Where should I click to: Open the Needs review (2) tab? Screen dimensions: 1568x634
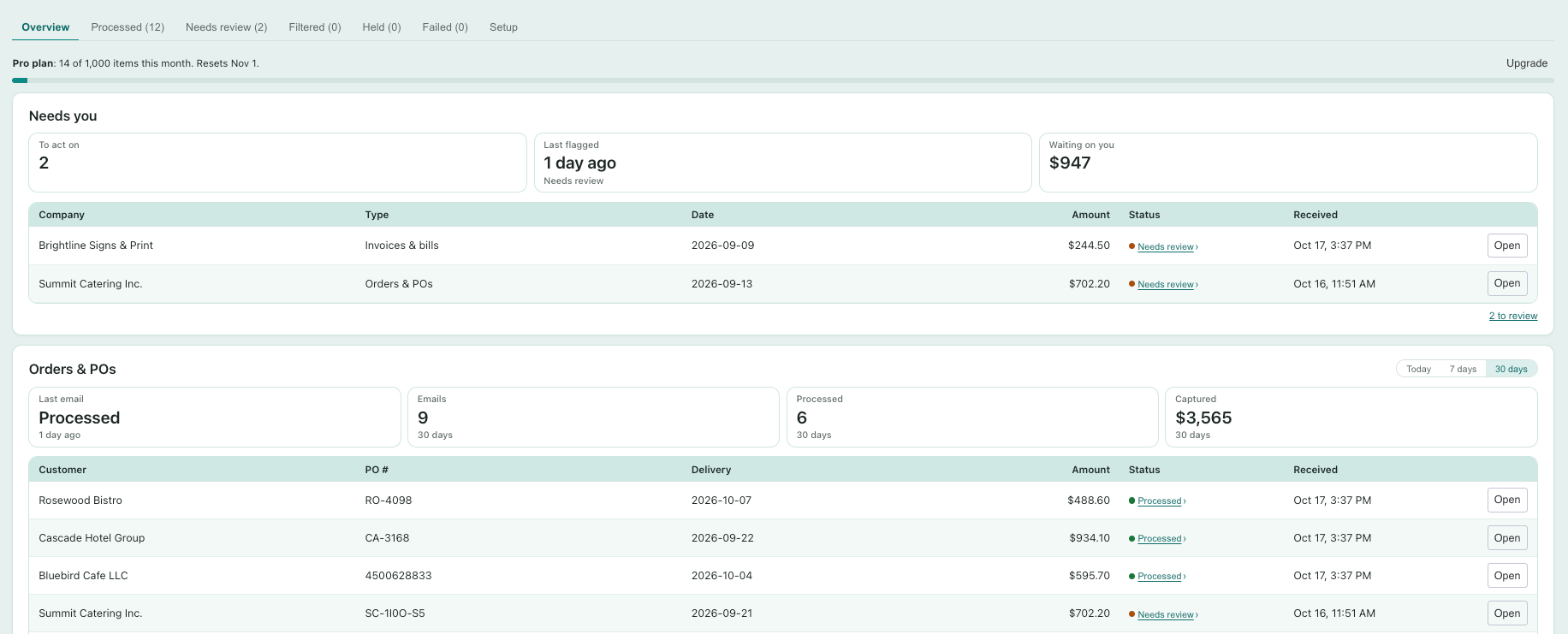(x=227, y=27)
